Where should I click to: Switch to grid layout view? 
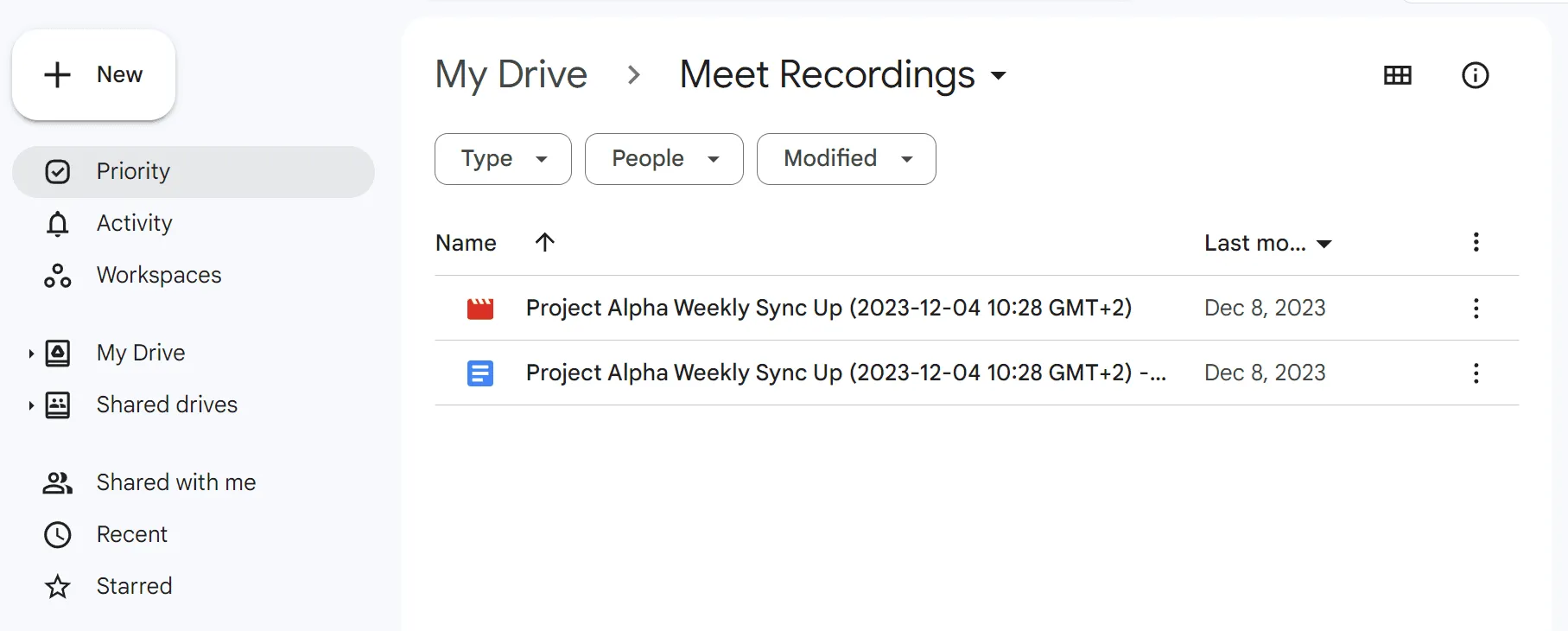click(x=1398, y=75)
